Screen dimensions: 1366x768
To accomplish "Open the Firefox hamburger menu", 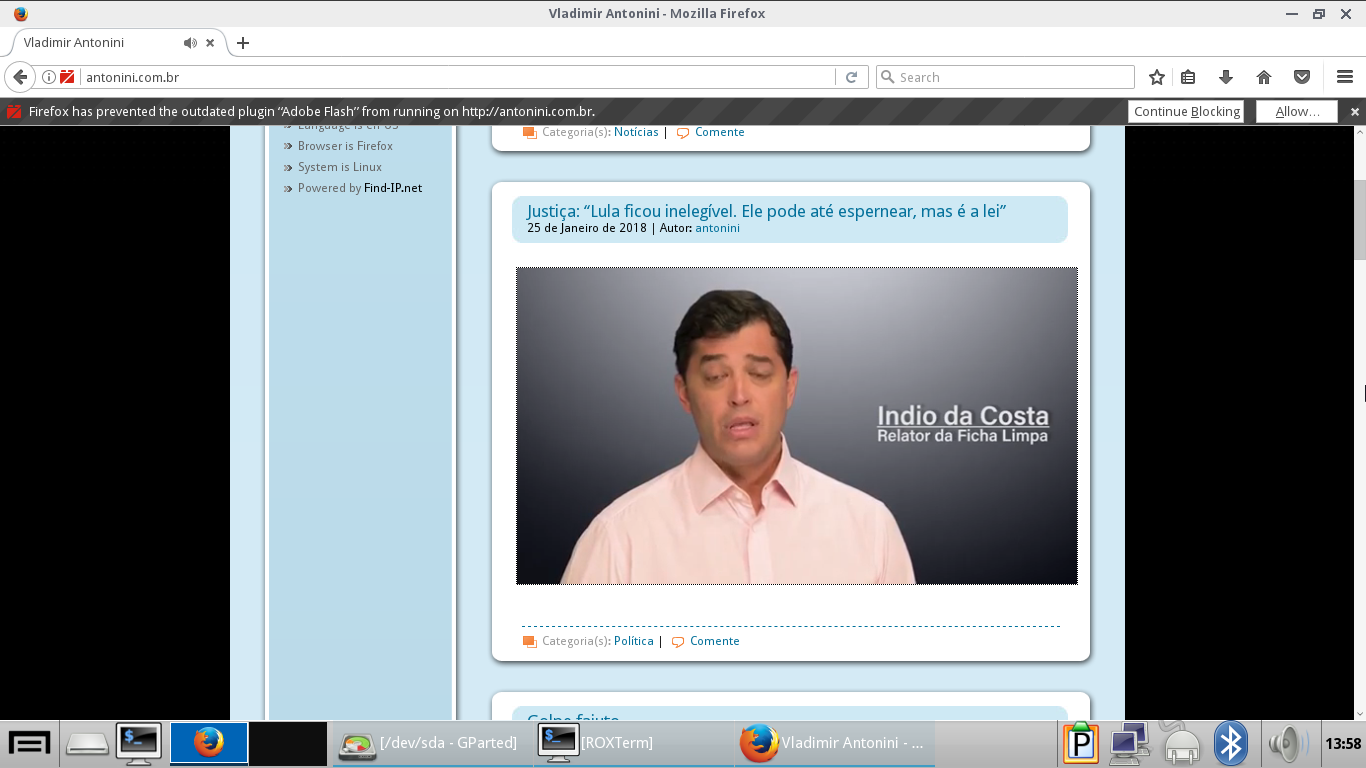I will 1345,77.
